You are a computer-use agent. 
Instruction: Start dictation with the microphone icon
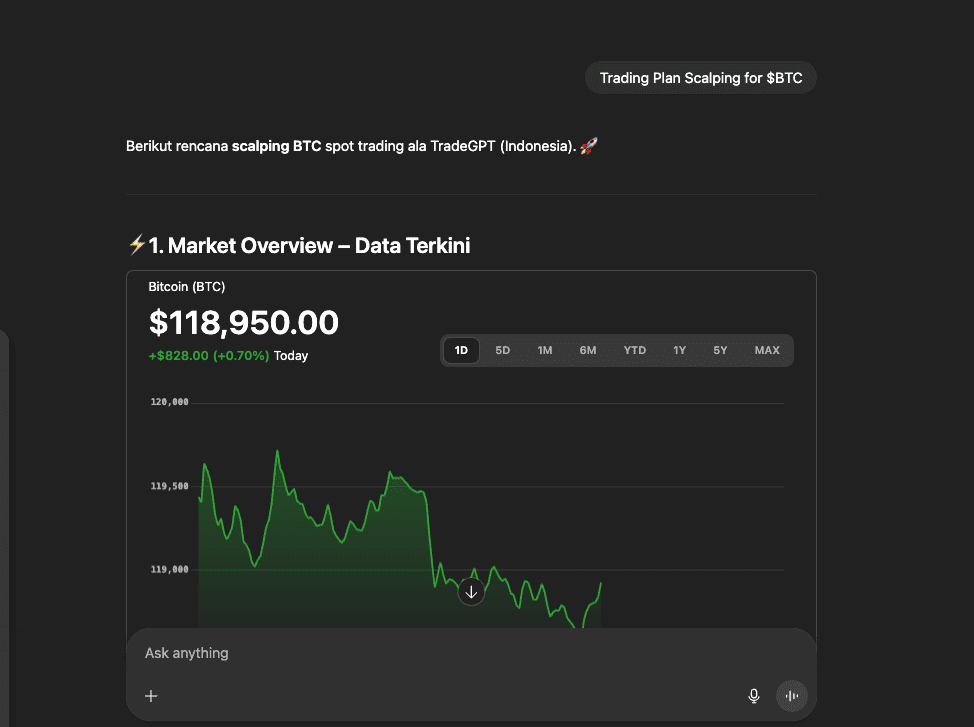tap(754, 696)
